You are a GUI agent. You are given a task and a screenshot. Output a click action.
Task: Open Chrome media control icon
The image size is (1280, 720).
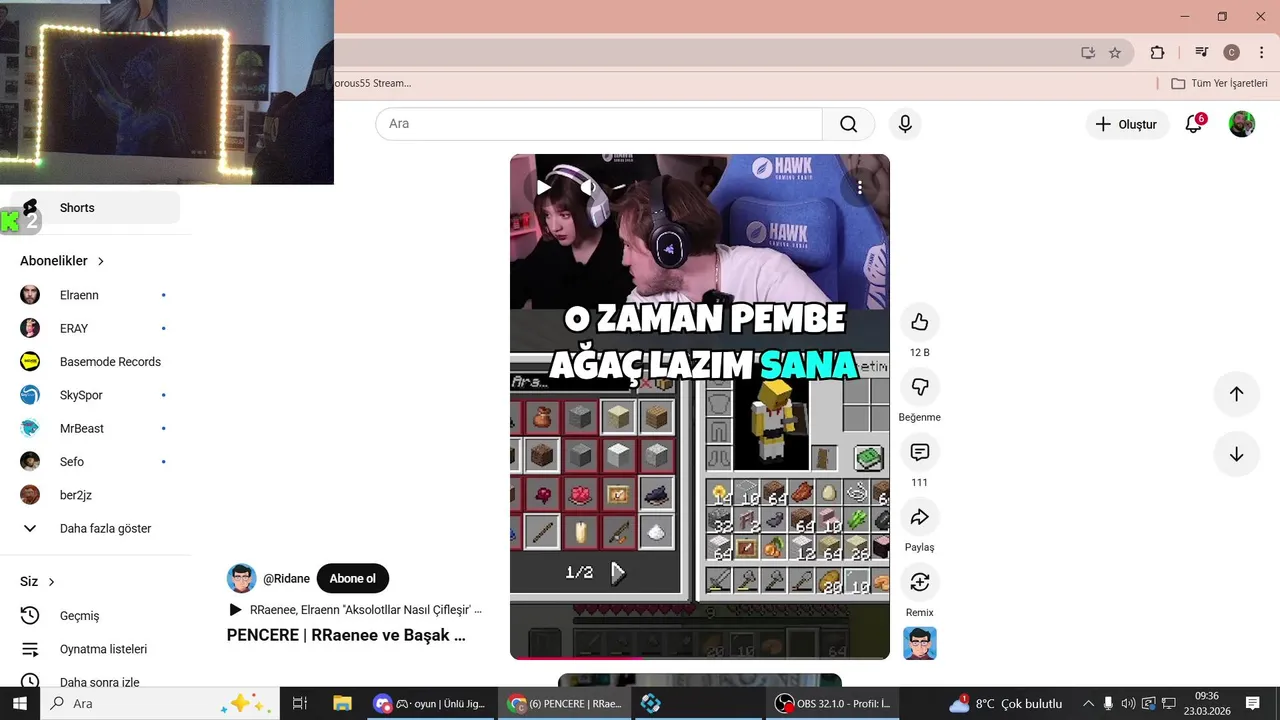(x=1201, y=53)
